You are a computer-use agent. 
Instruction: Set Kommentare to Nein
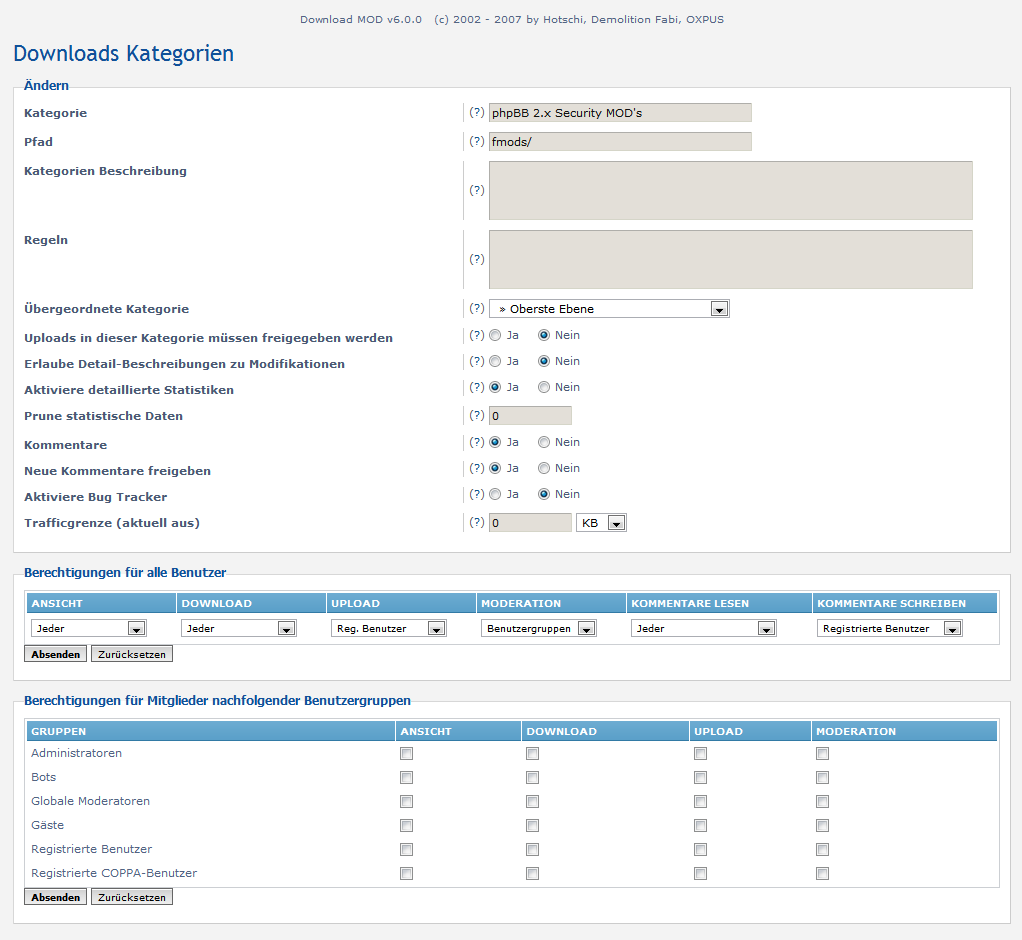[544, 442]
